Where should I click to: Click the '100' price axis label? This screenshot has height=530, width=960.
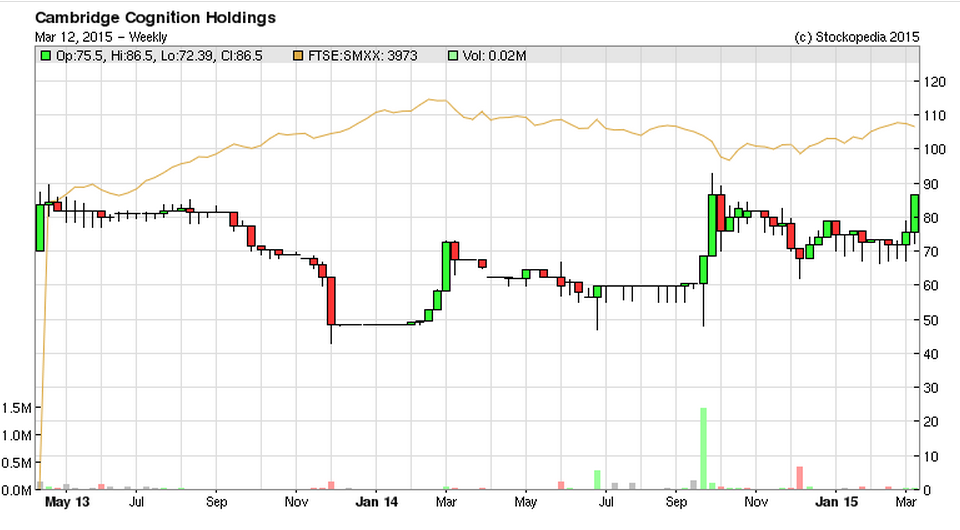click(934, 149)
